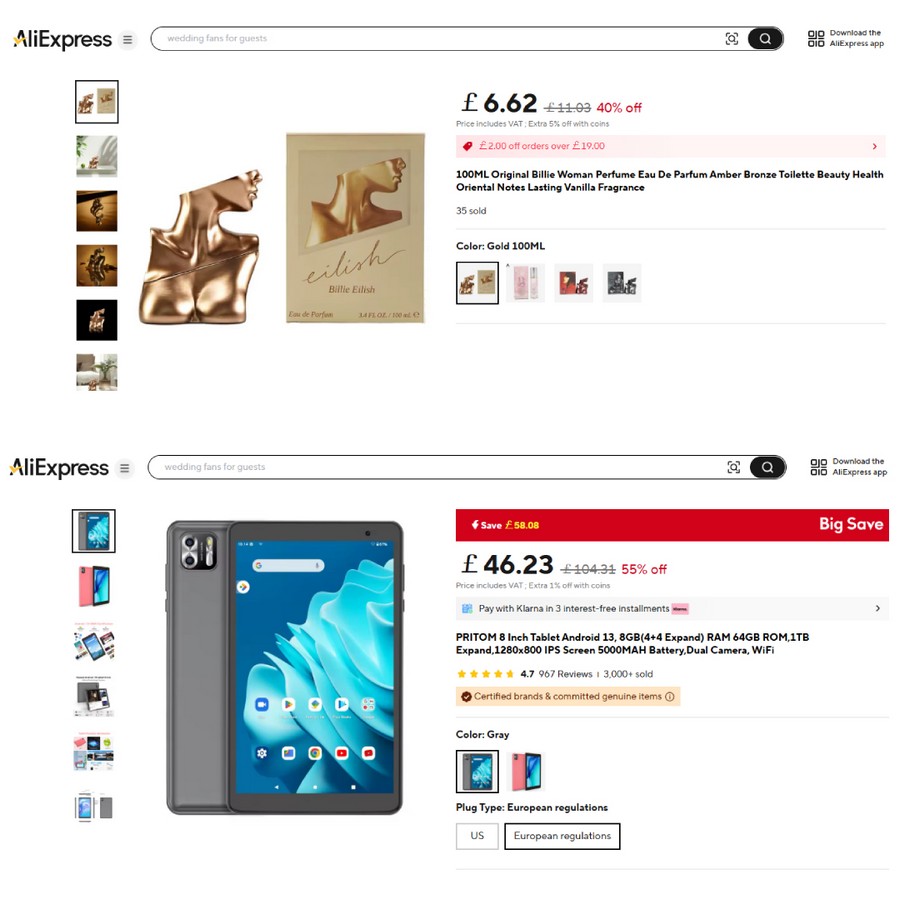Expand Pay with Klarna installments details
The height and width of the screenshot is (900, 900).
pos(670,608)
